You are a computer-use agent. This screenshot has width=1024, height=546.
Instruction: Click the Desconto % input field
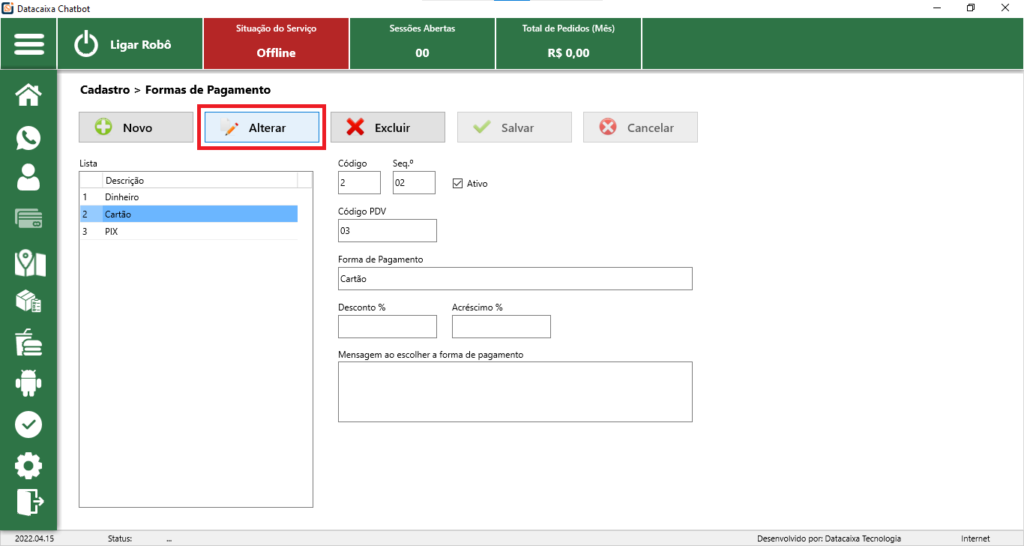coord(387,327)
